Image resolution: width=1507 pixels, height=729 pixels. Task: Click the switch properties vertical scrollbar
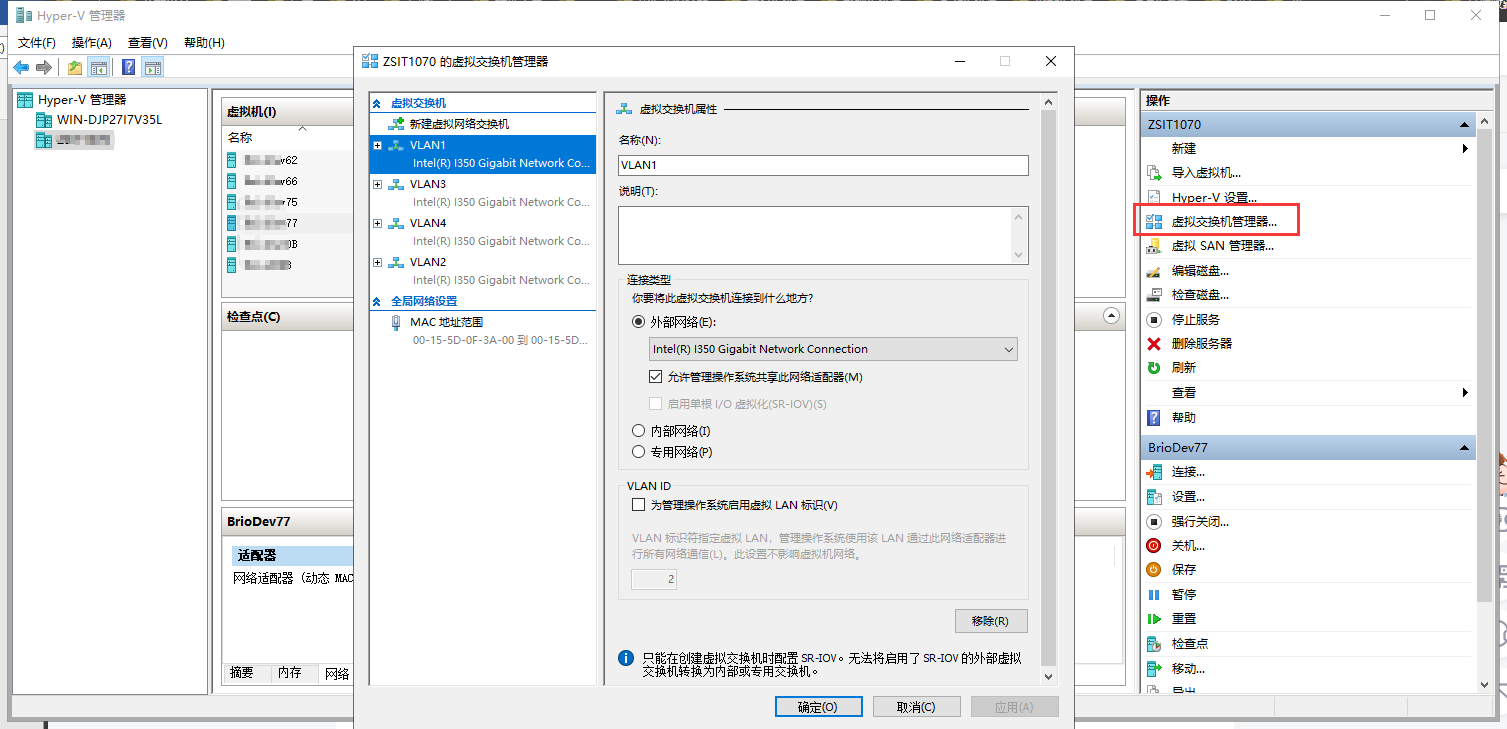(x=1048, y=388)
